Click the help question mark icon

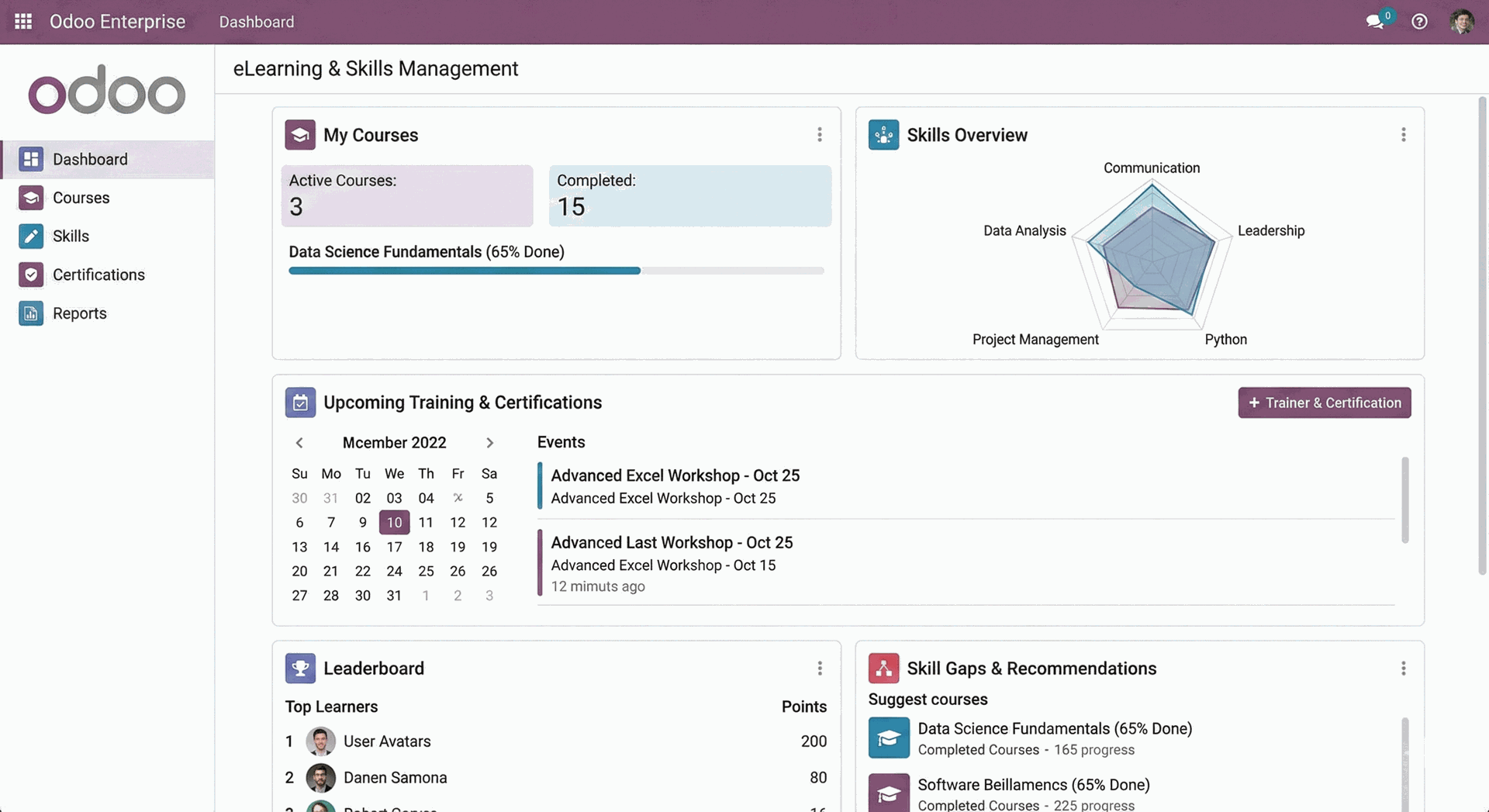[x=1420, y=22]
